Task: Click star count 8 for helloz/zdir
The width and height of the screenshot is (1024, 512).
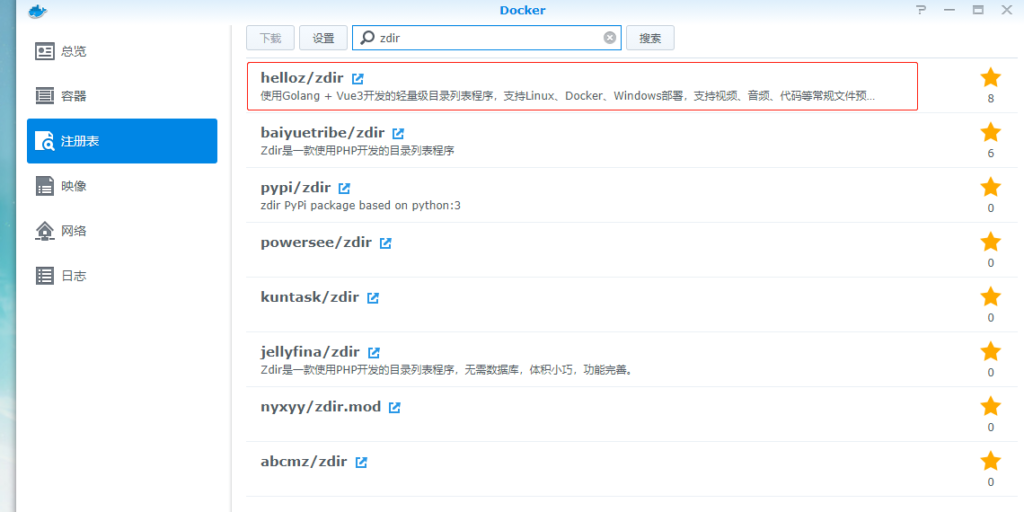Action: pyautogui.click(x=991, y=99)
